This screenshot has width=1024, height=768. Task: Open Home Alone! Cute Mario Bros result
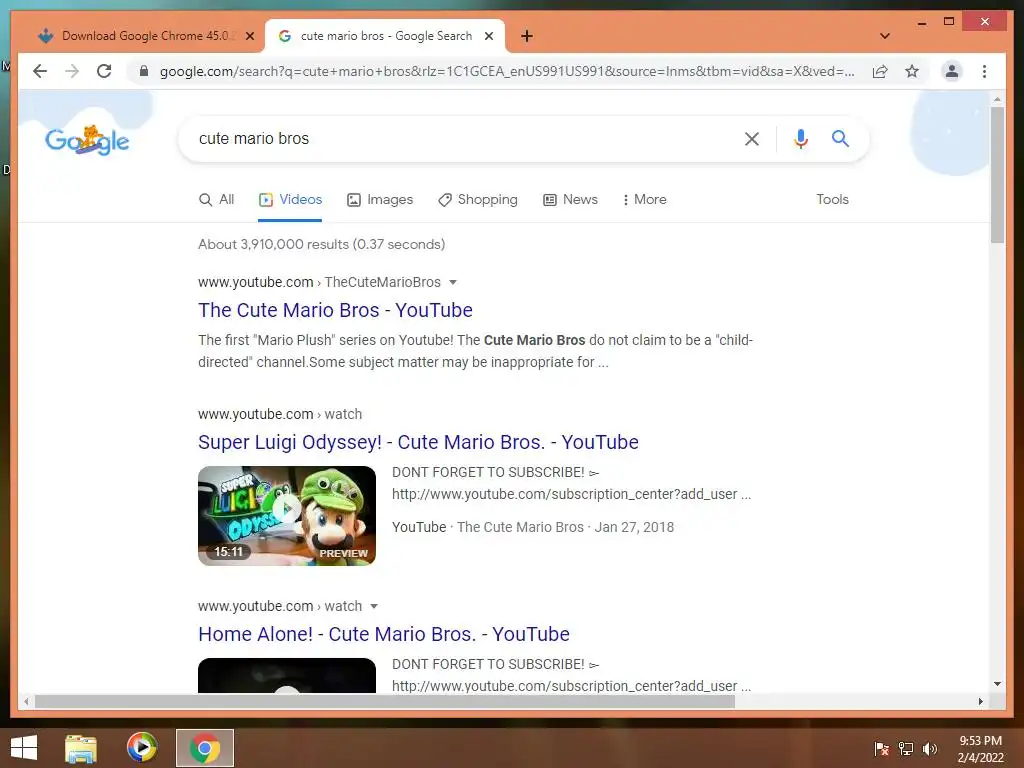click(x=383, y=634)
